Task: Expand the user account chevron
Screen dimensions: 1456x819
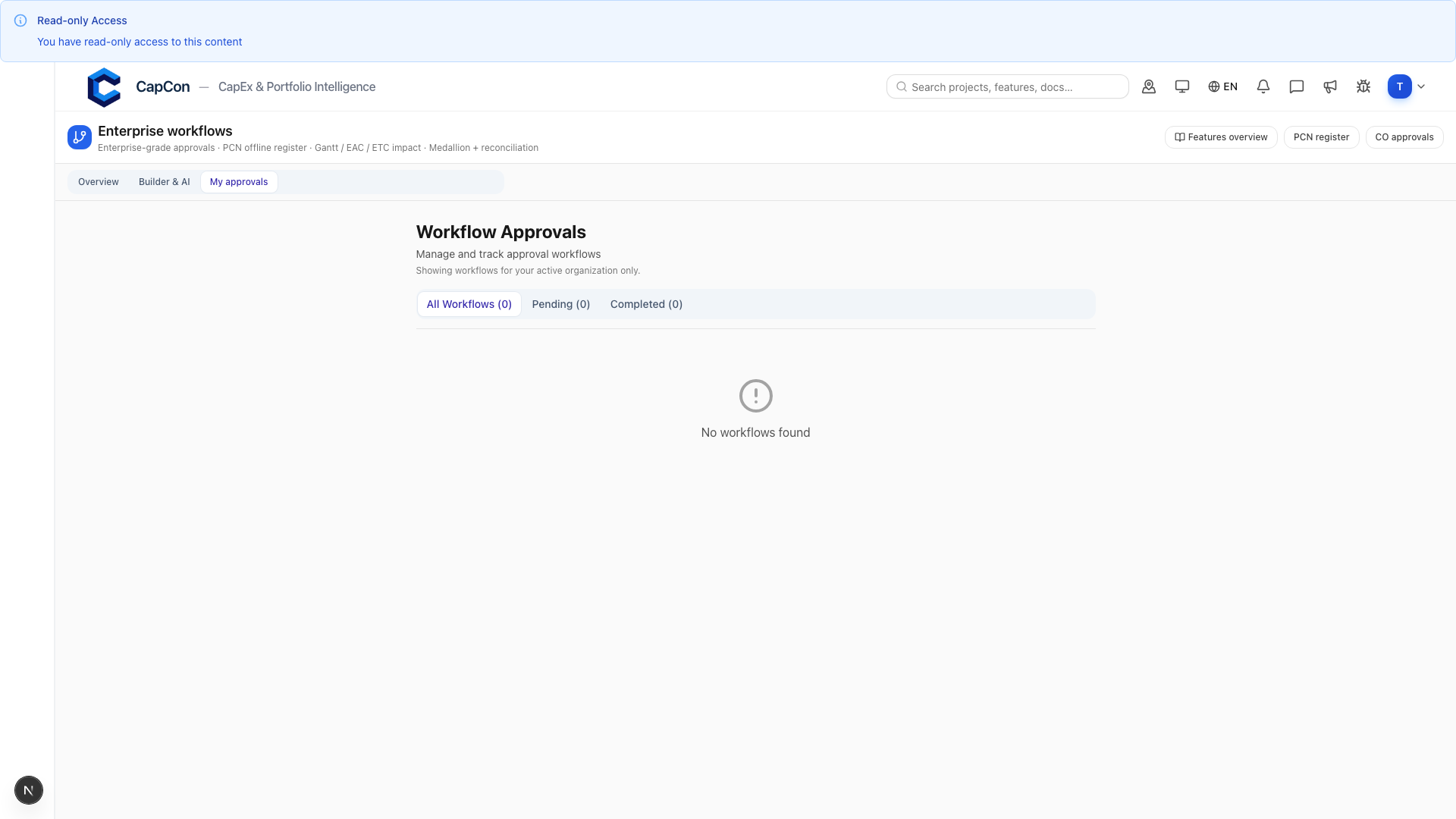Action: 1421,86
